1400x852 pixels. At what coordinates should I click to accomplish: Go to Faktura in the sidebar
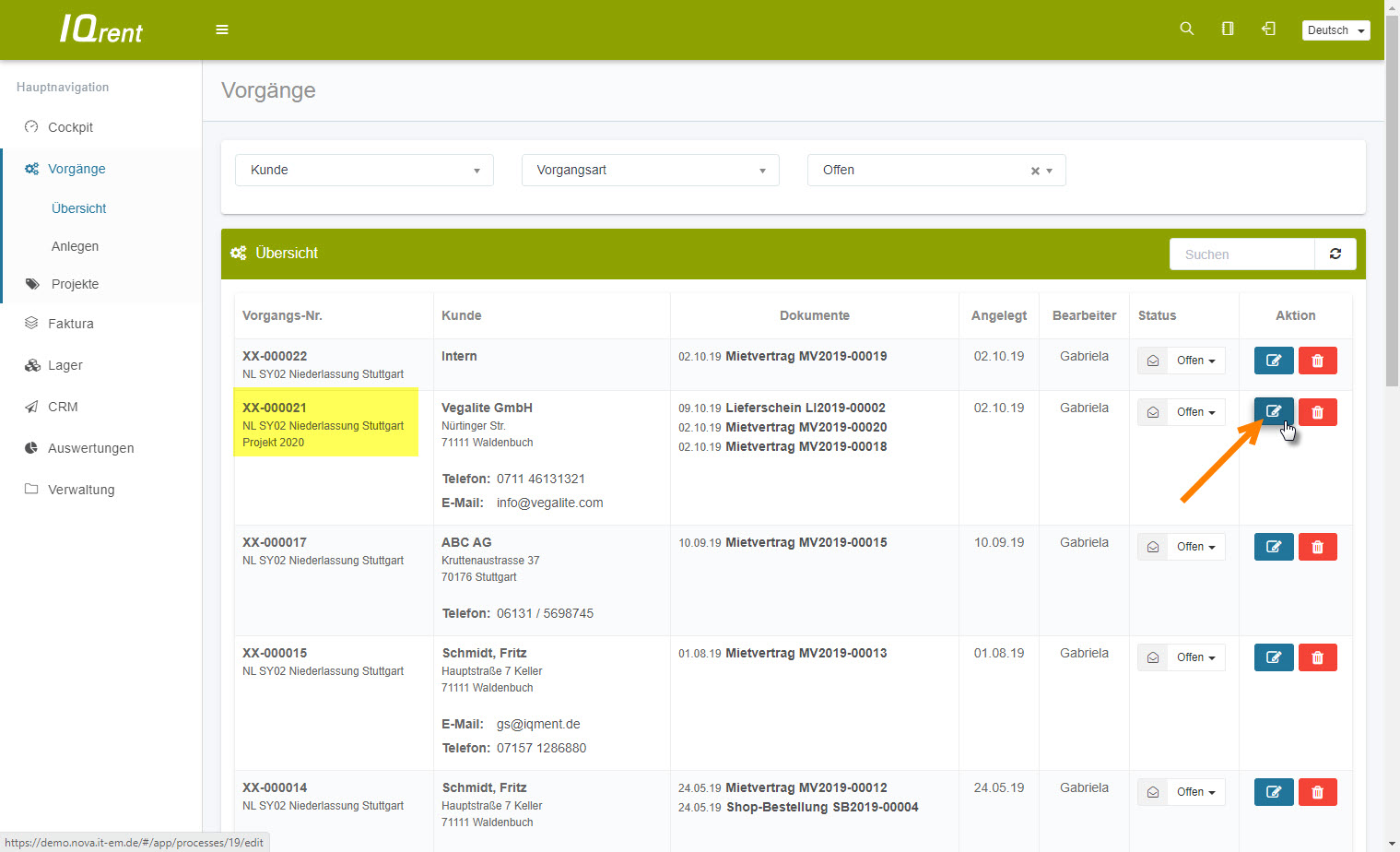[70, 324]
